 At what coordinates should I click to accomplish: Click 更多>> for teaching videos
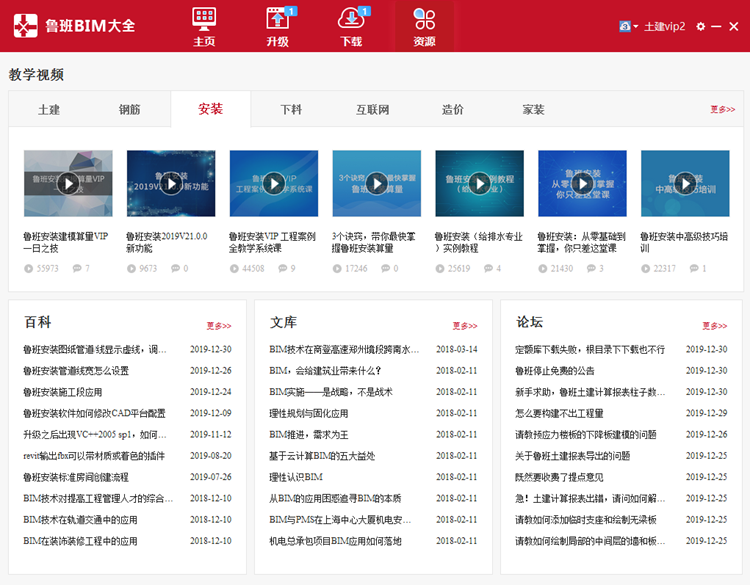point(722,110)
